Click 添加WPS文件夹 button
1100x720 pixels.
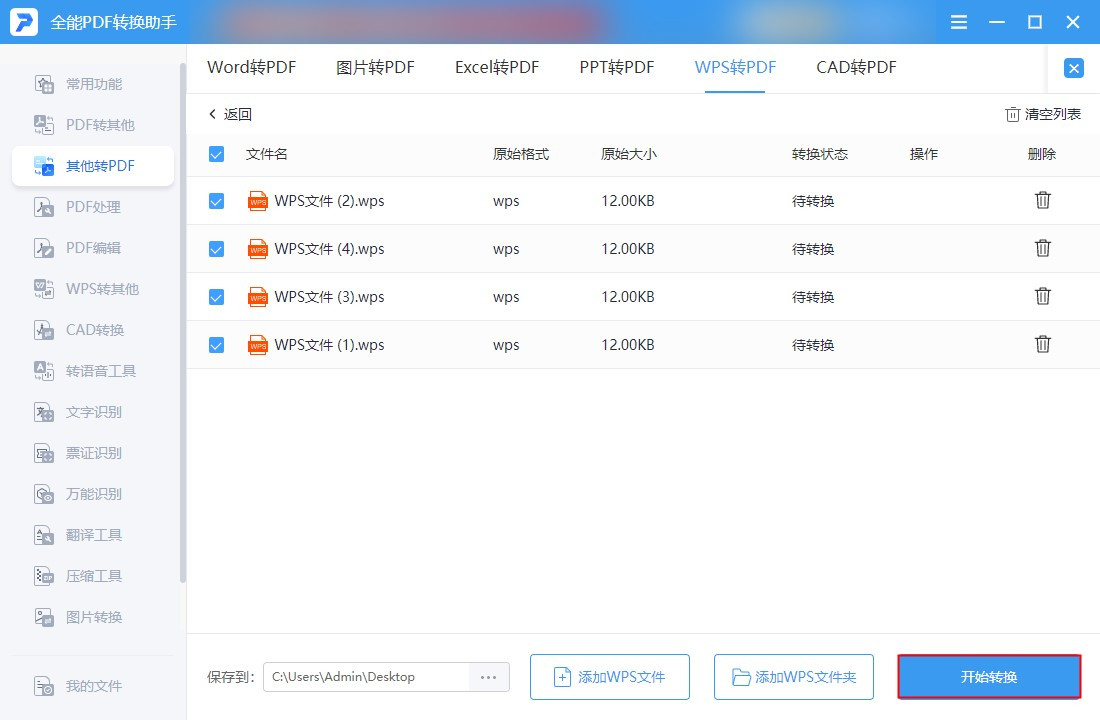point(793,677)
